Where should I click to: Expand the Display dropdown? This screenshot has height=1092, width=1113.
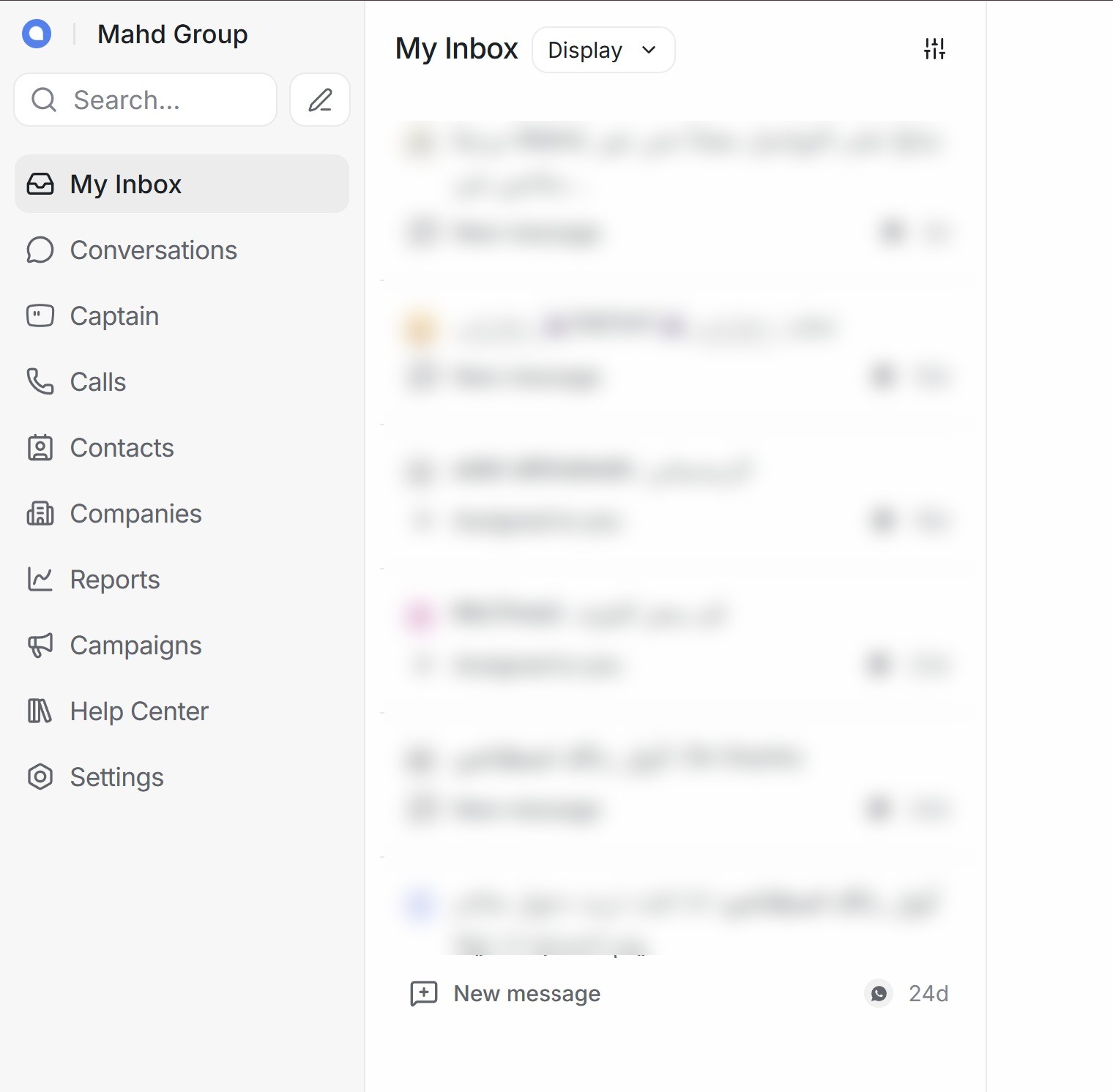(603, 50)
